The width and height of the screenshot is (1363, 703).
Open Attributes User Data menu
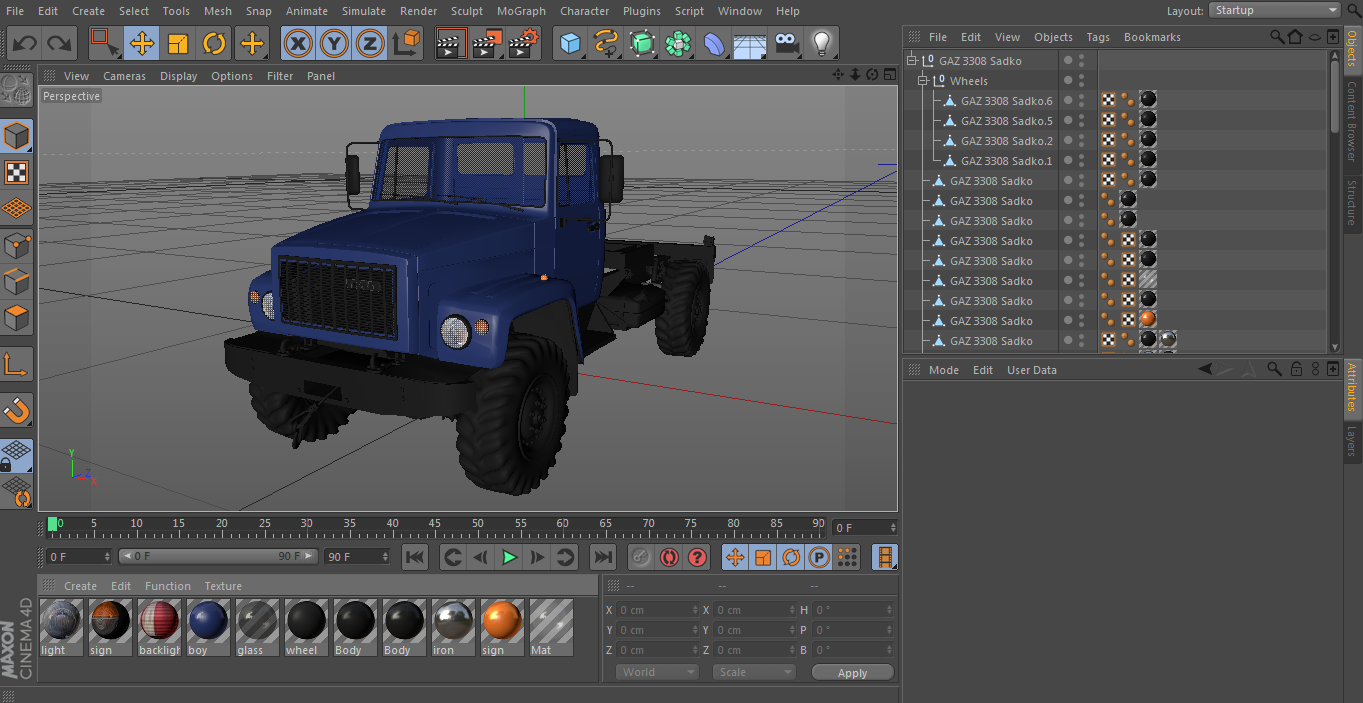point(1032,370)
